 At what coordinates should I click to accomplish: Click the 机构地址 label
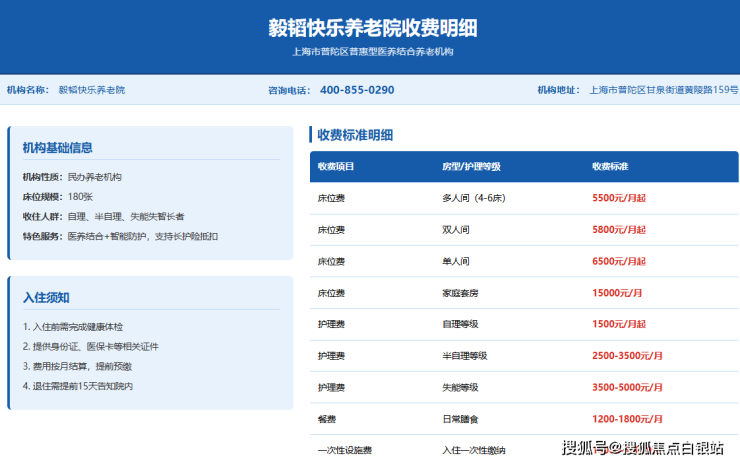559,90
